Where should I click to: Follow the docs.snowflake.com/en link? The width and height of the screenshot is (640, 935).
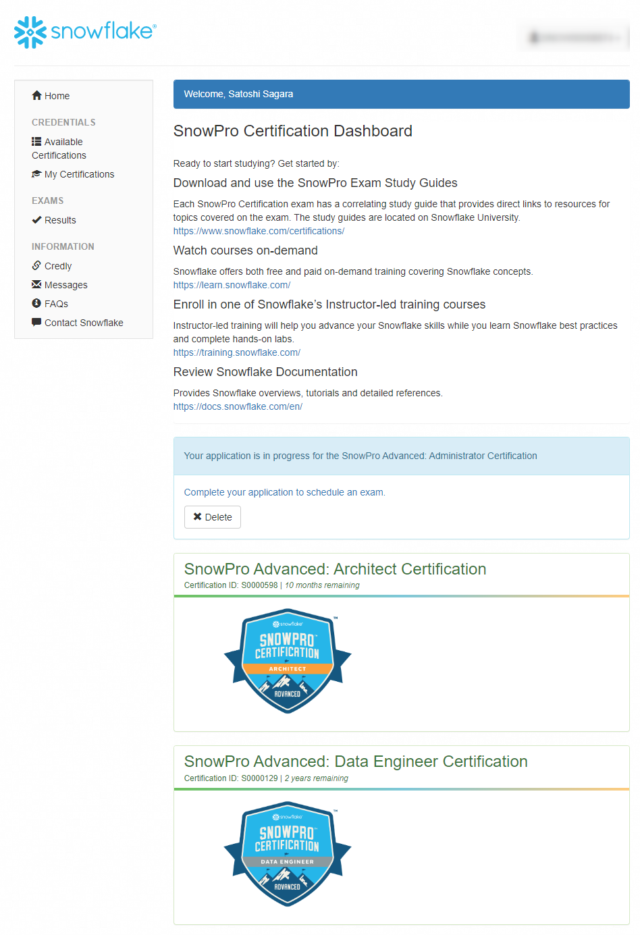coord(238,406)
